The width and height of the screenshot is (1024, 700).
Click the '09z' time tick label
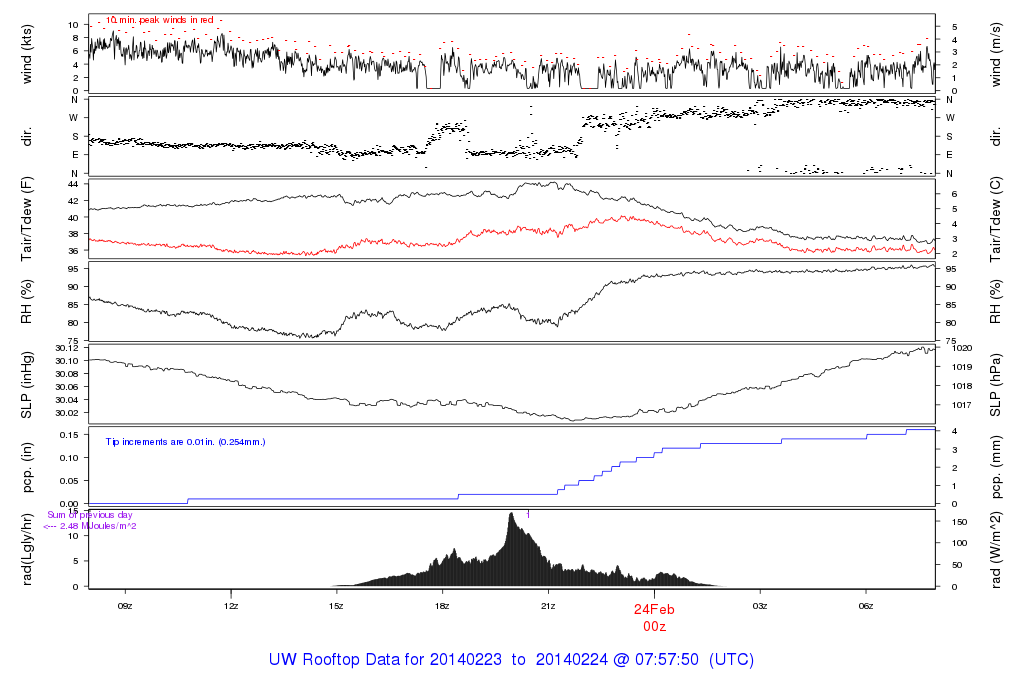coord(125,606)
